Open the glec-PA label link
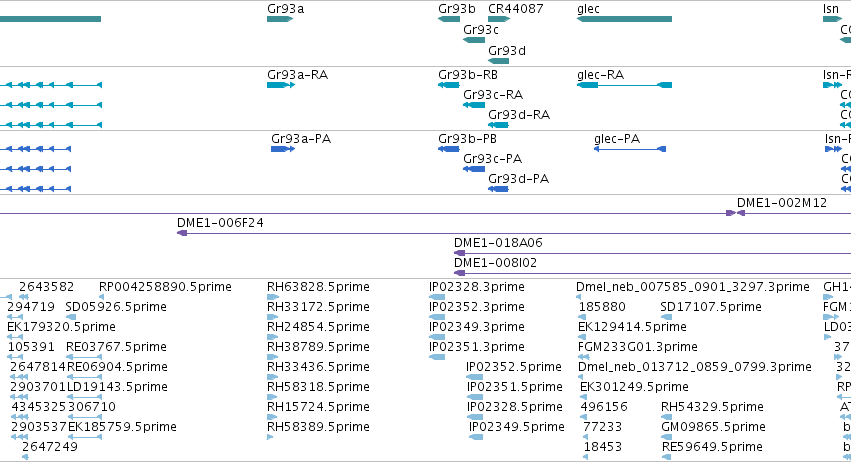The width and height of the screenshot is (851, 462). [617, 139]
